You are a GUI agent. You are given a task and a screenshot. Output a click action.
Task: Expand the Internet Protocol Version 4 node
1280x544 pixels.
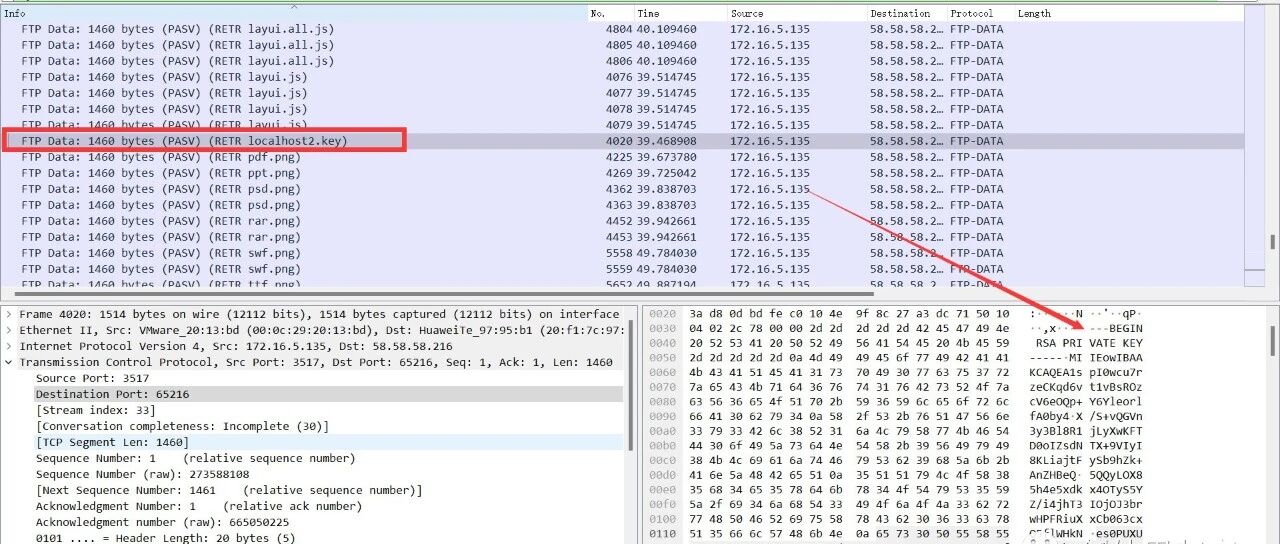9,346
